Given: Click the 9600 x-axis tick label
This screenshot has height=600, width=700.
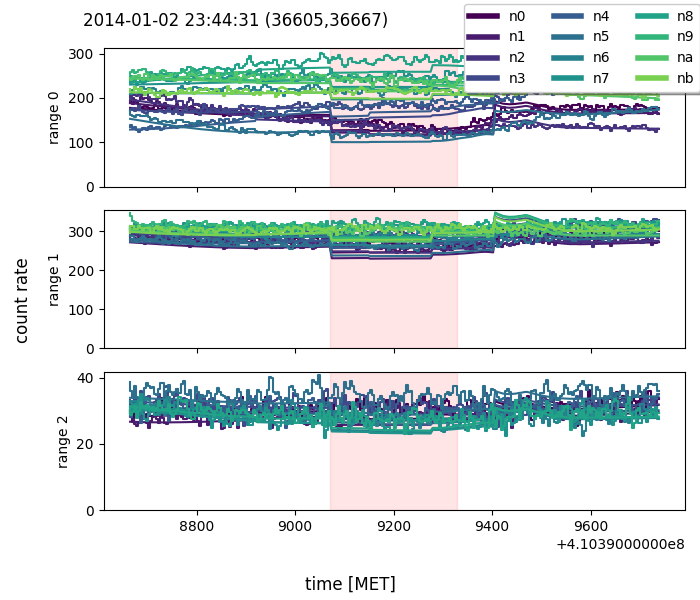Looking at the screenshot, I should point(591,526).
